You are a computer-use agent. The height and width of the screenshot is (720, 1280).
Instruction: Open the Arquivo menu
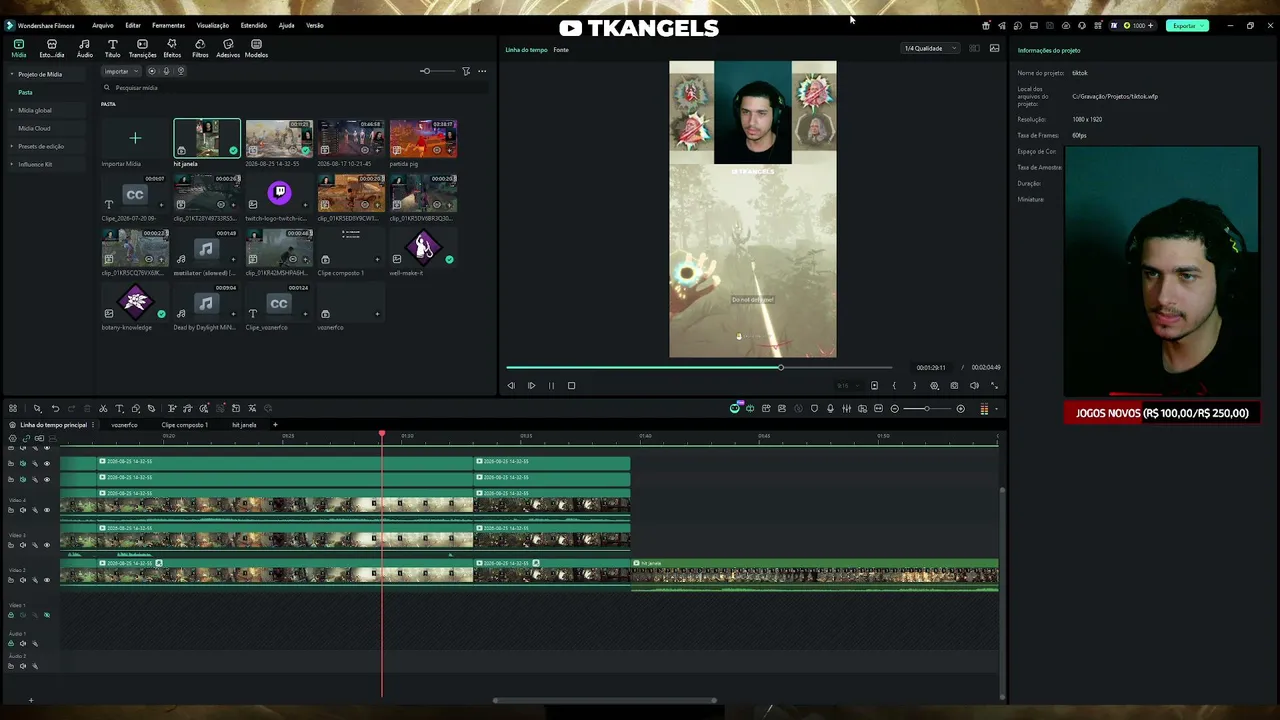(x=102, y=25)
